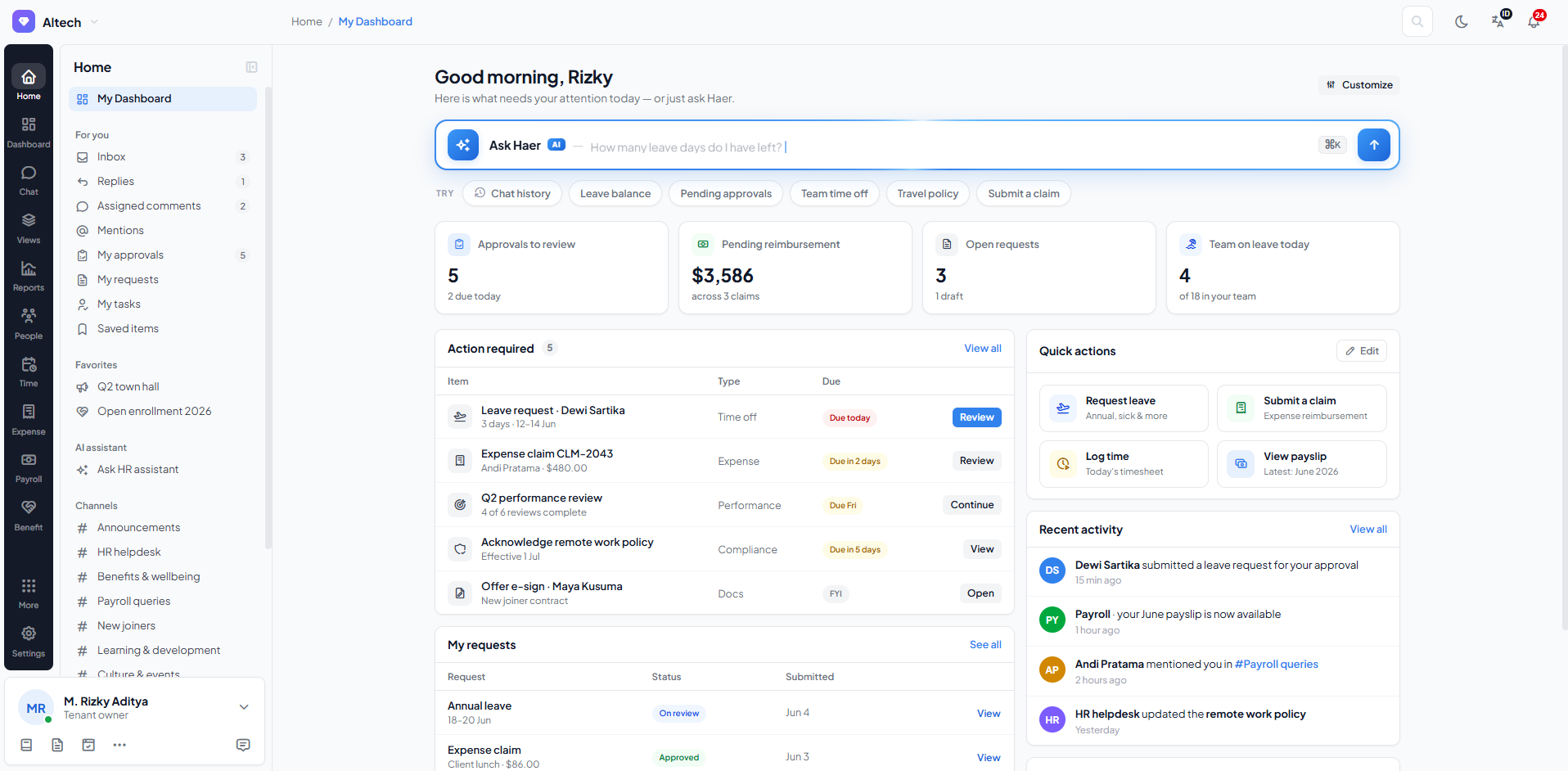Screen dimensions: 1568x771
Task: Open Saved items in sidebar
Action: [163, 329]
